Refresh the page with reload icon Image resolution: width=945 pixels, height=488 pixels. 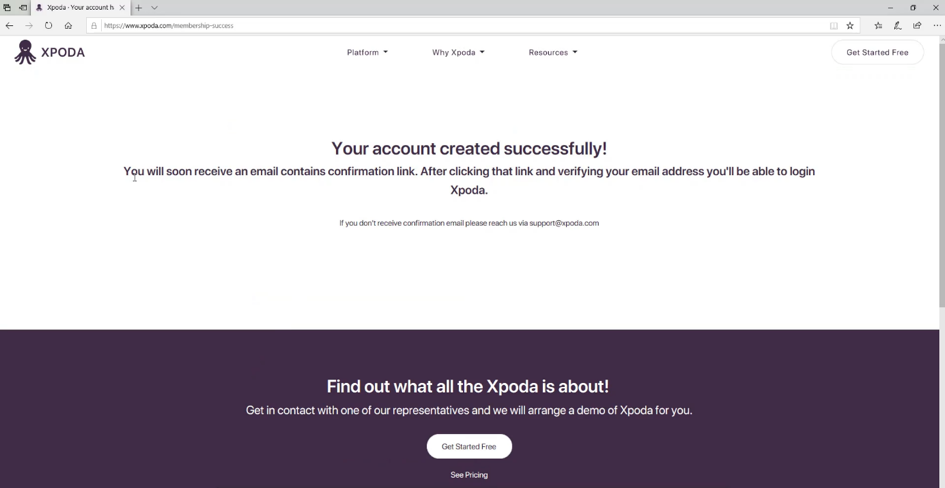tap(48, 25)
